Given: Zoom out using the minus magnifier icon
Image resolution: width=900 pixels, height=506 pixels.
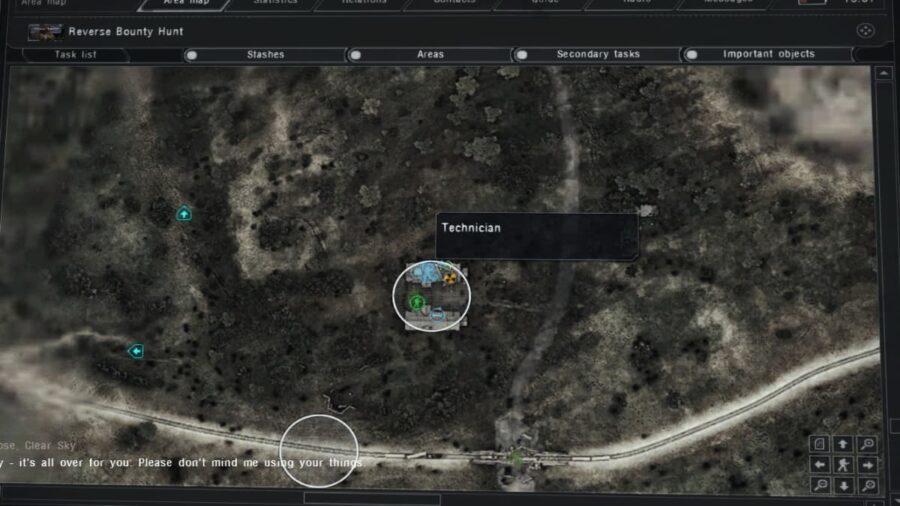Looking at the screenshot, I should tap(820, 486).
